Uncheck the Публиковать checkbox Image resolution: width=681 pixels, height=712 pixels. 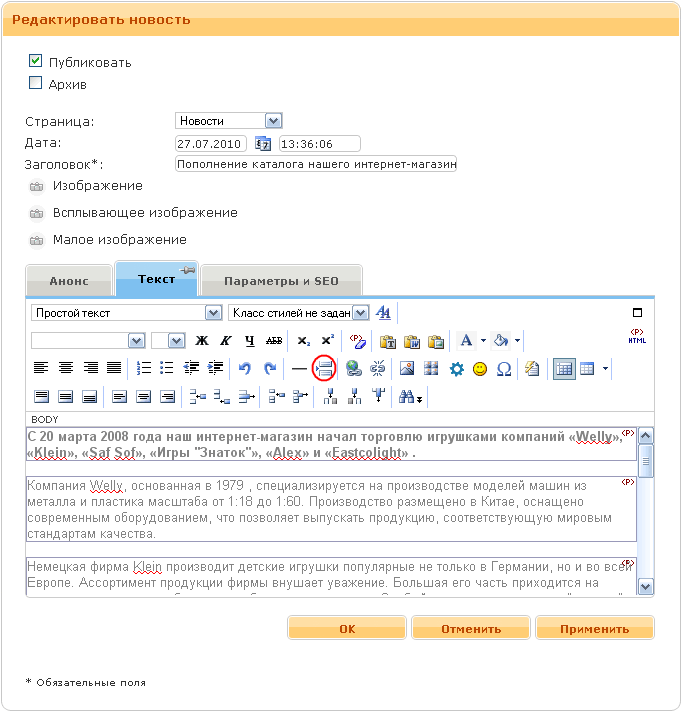click(36, 61)
